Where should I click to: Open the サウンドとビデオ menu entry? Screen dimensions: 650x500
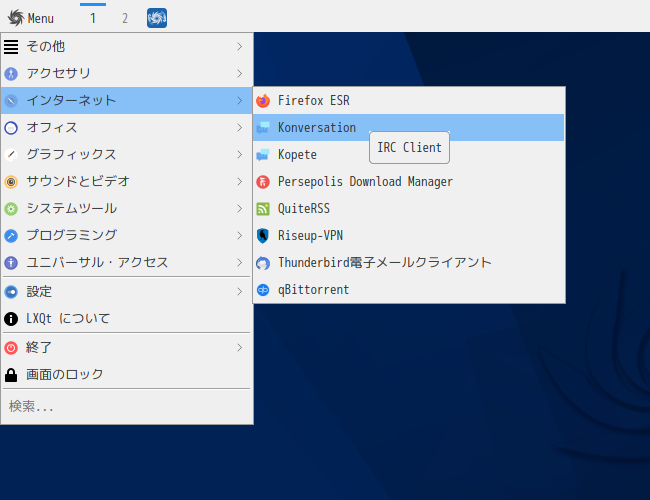126,182
